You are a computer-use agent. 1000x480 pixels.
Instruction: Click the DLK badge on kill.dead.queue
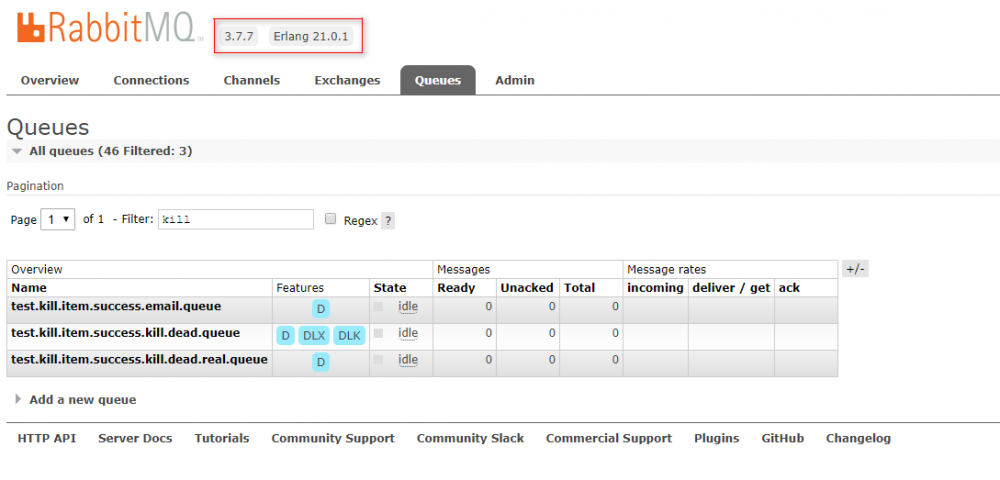[x=349, y=335]
